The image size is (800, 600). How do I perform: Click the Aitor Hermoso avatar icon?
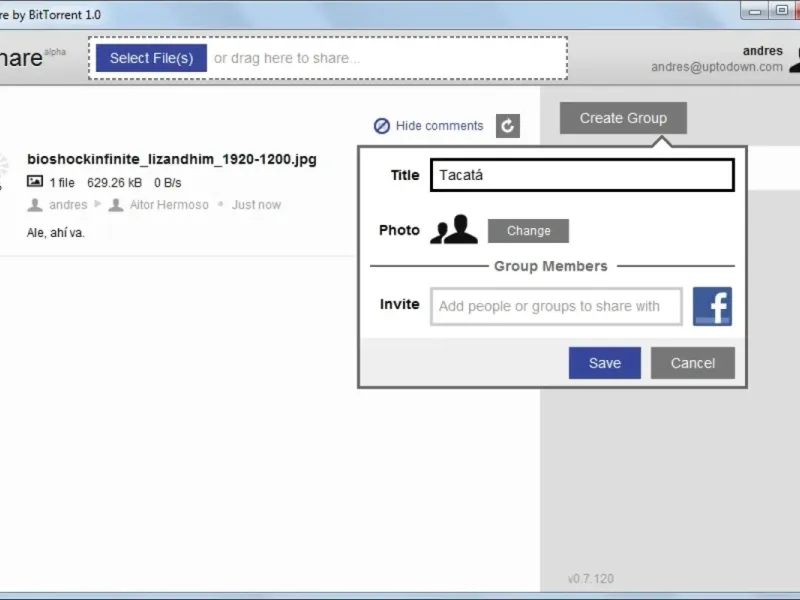pyautogui.click(x=116, y=205)
